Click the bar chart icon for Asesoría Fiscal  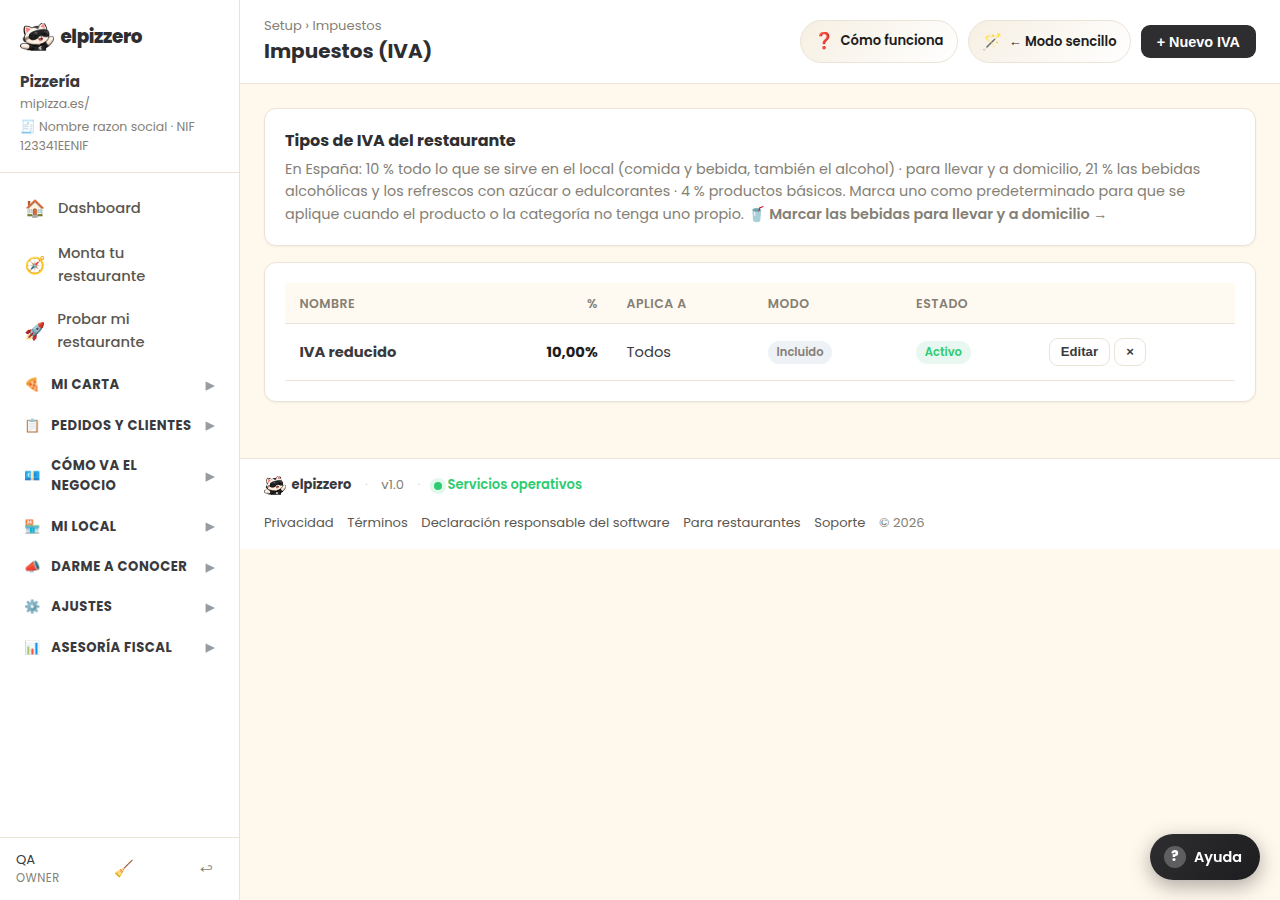coord(32,647)
